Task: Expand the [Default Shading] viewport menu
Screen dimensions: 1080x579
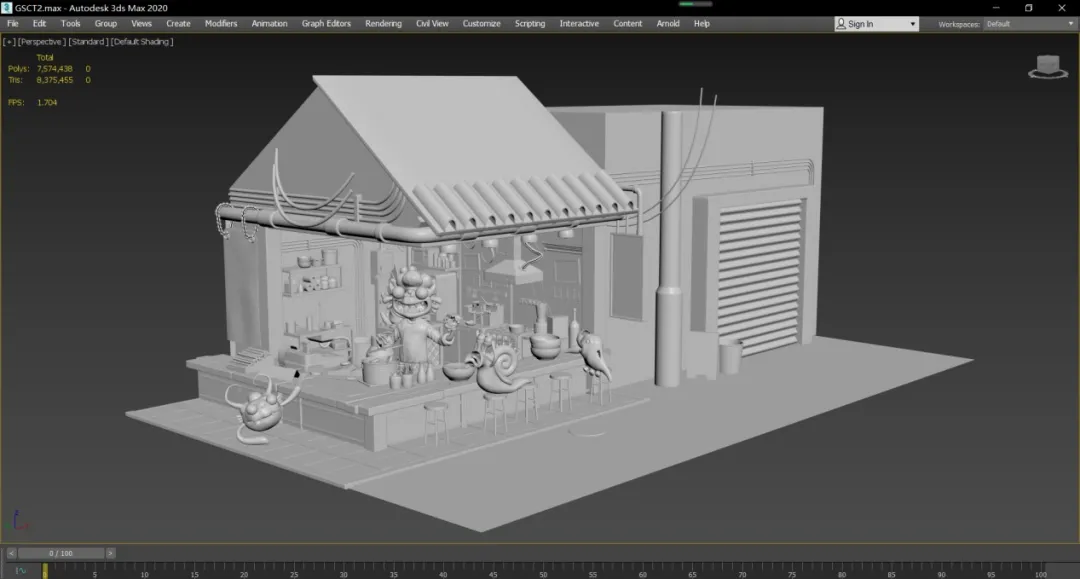Action: [142, 42]
